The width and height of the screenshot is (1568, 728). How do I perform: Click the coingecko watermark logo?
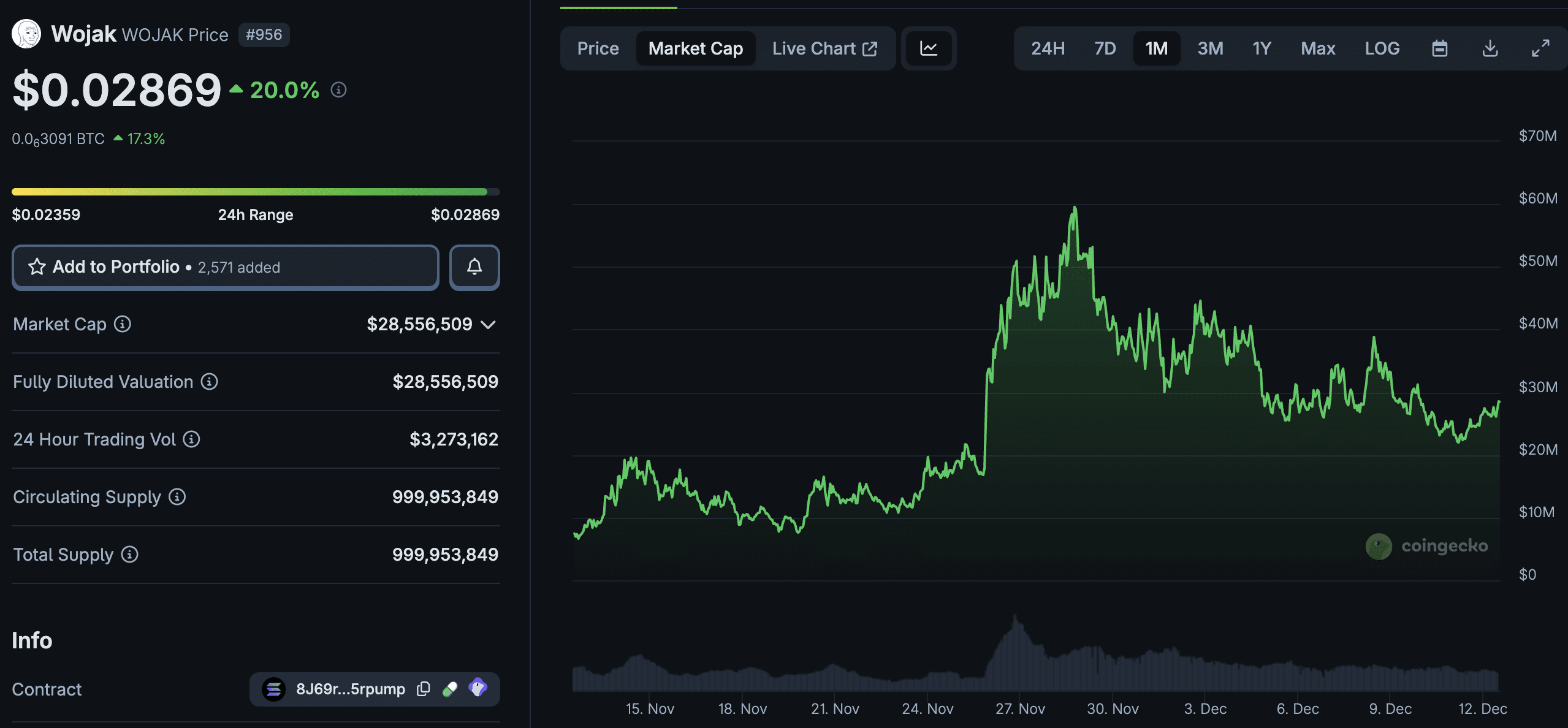[x=1426, y=546]
